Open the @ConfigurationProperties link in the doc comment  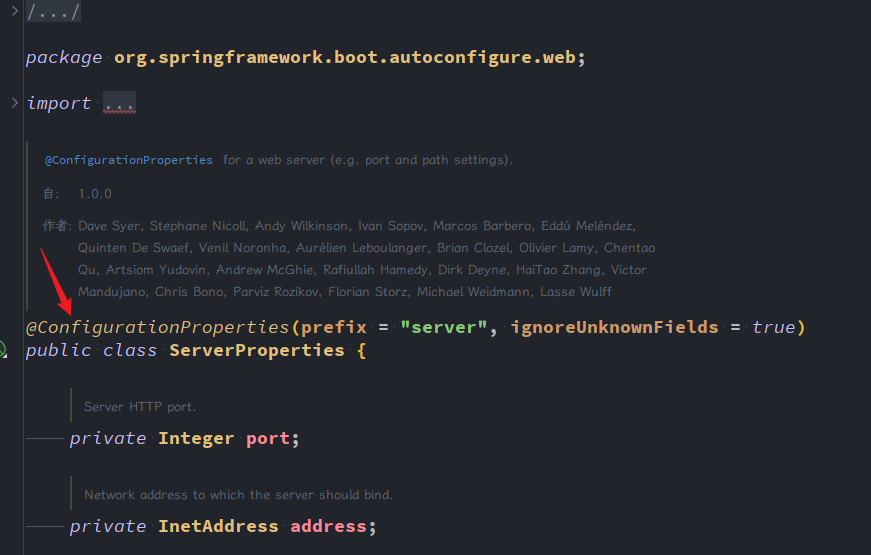(129, 161)
